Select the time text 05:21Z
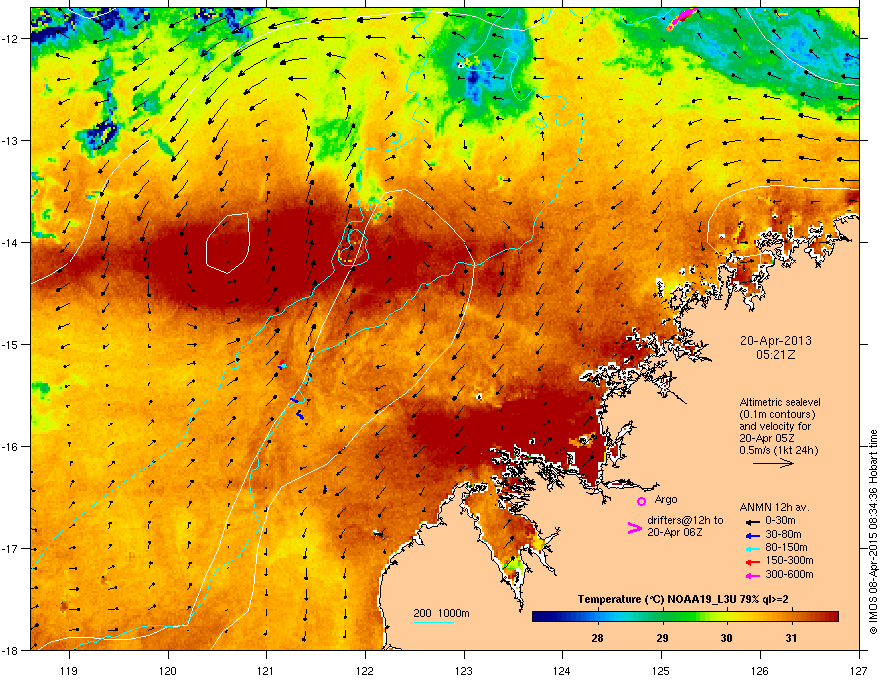The image size is (880, 680). click(776, 355)
